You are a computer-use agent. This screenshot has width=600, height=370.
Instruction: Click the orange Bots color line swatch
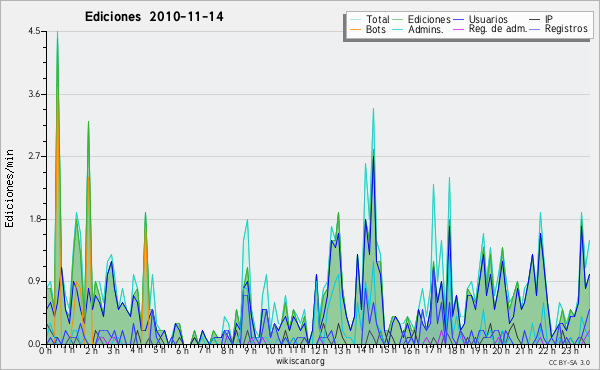tap(355, 29)
